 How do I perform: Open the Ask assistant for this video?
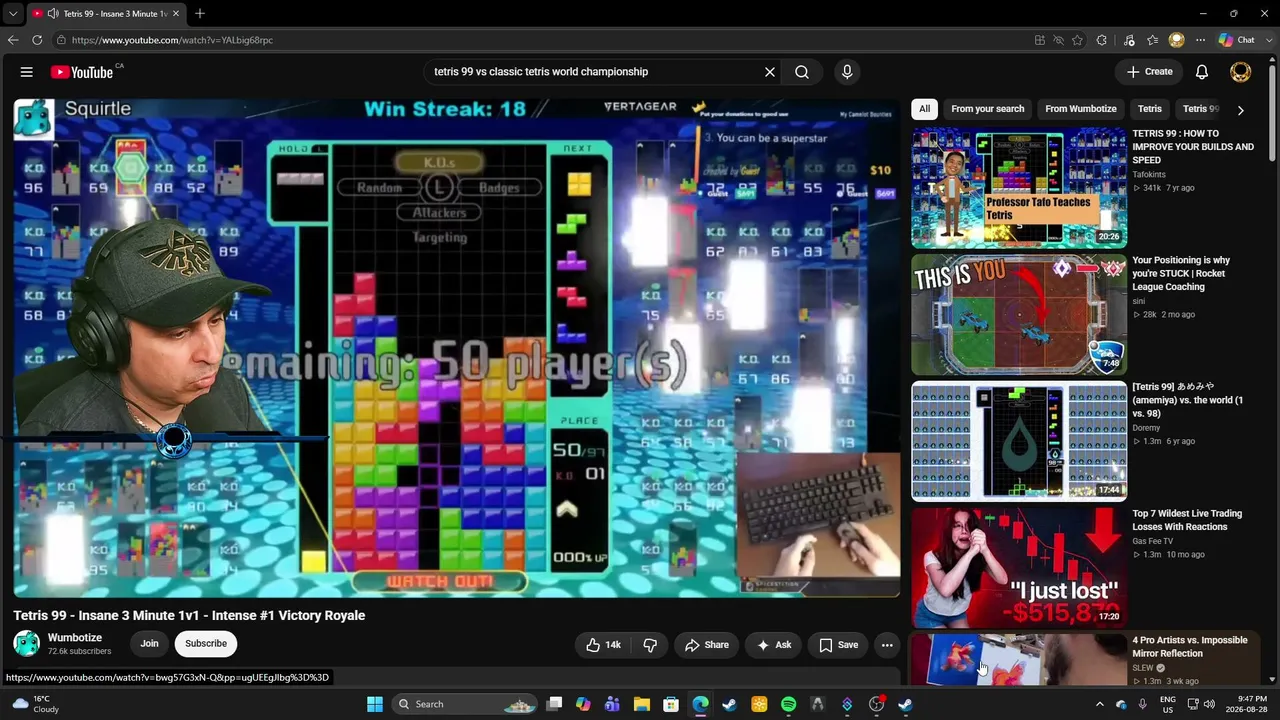click(x=774, y=645)
